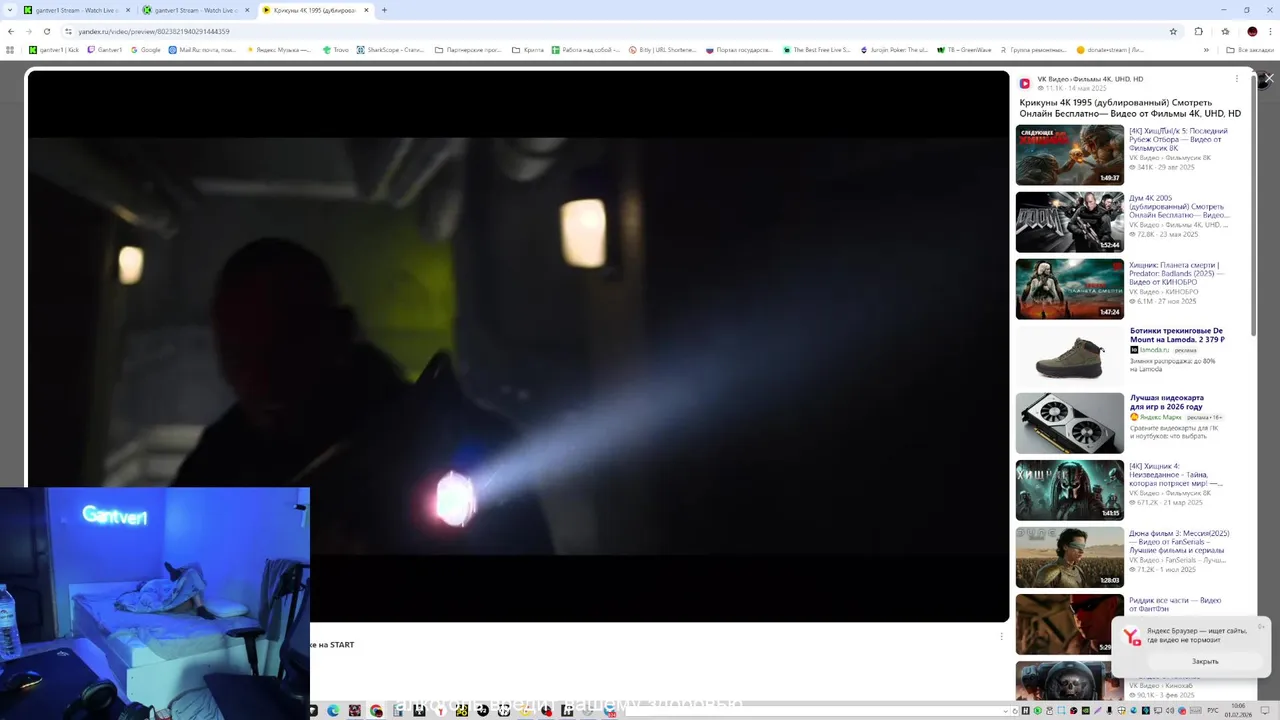Screen dimensions: 1280x720
Task: Open the VK Видео › Фильмы 4K source link
Action: click(x=1090, y=79)
